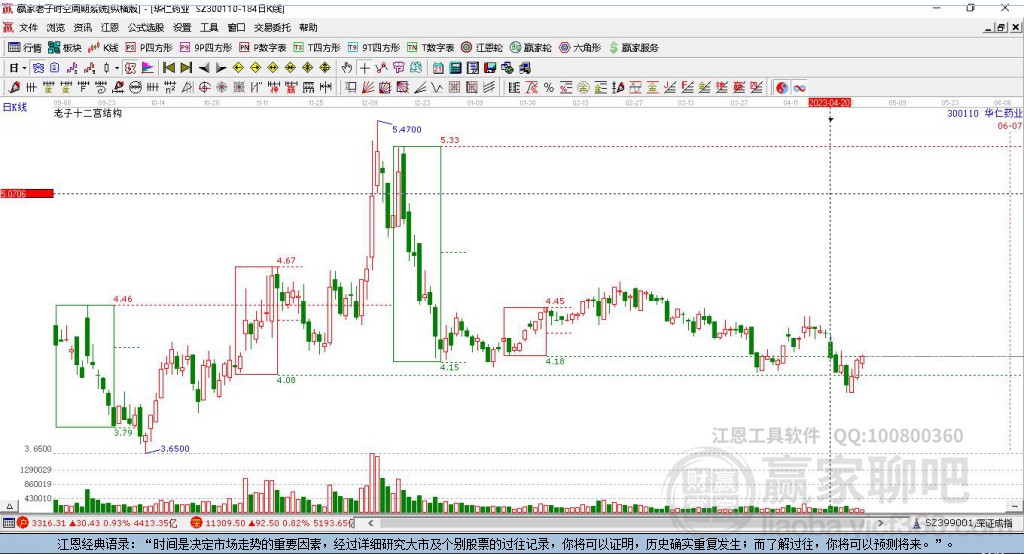
Task: Open 赢家服务 service link
Action: (633, 48)
